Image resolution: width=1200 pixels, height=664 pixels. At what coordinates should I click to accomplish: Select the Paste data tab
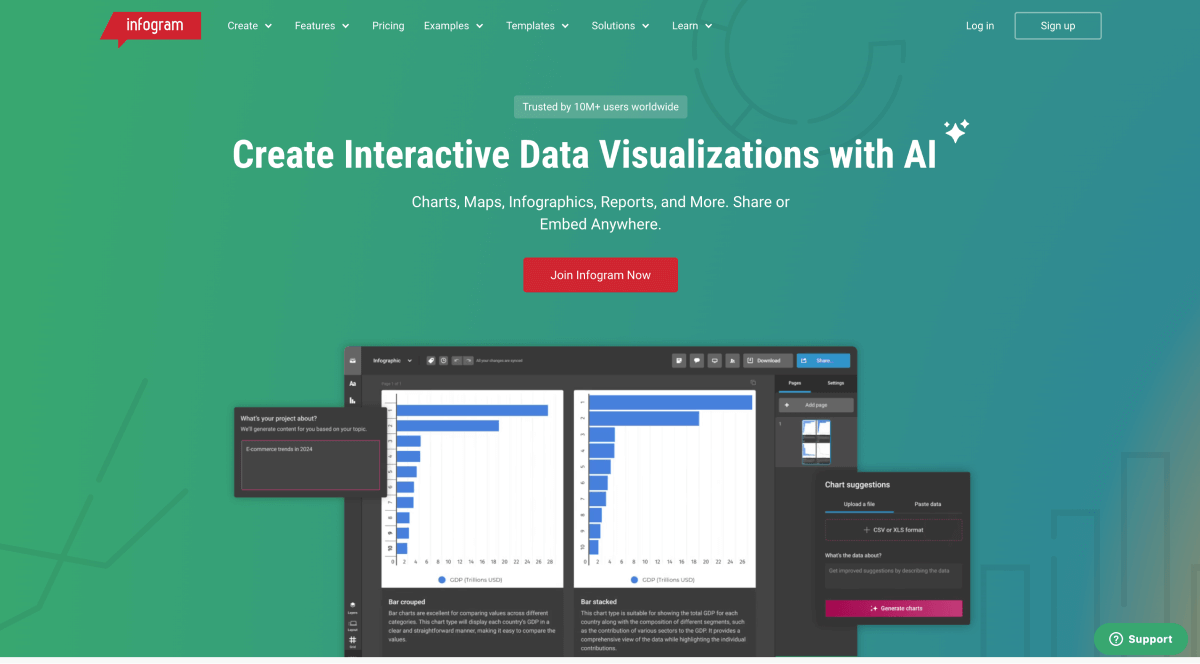coord(928,504)
